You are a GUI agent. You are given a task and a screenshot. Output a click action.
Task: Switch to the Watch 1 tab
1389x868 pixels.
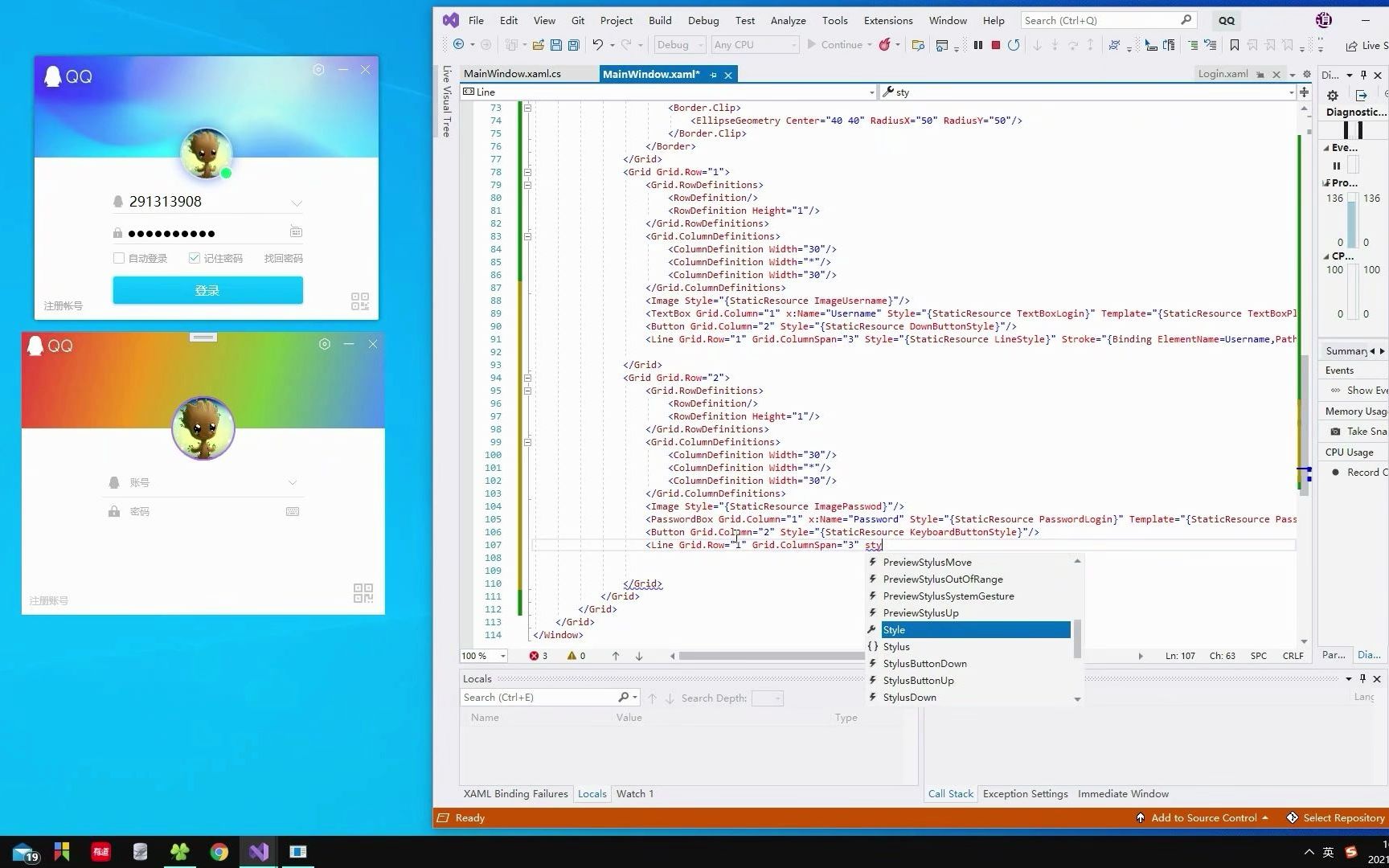[x=635, y=794]
